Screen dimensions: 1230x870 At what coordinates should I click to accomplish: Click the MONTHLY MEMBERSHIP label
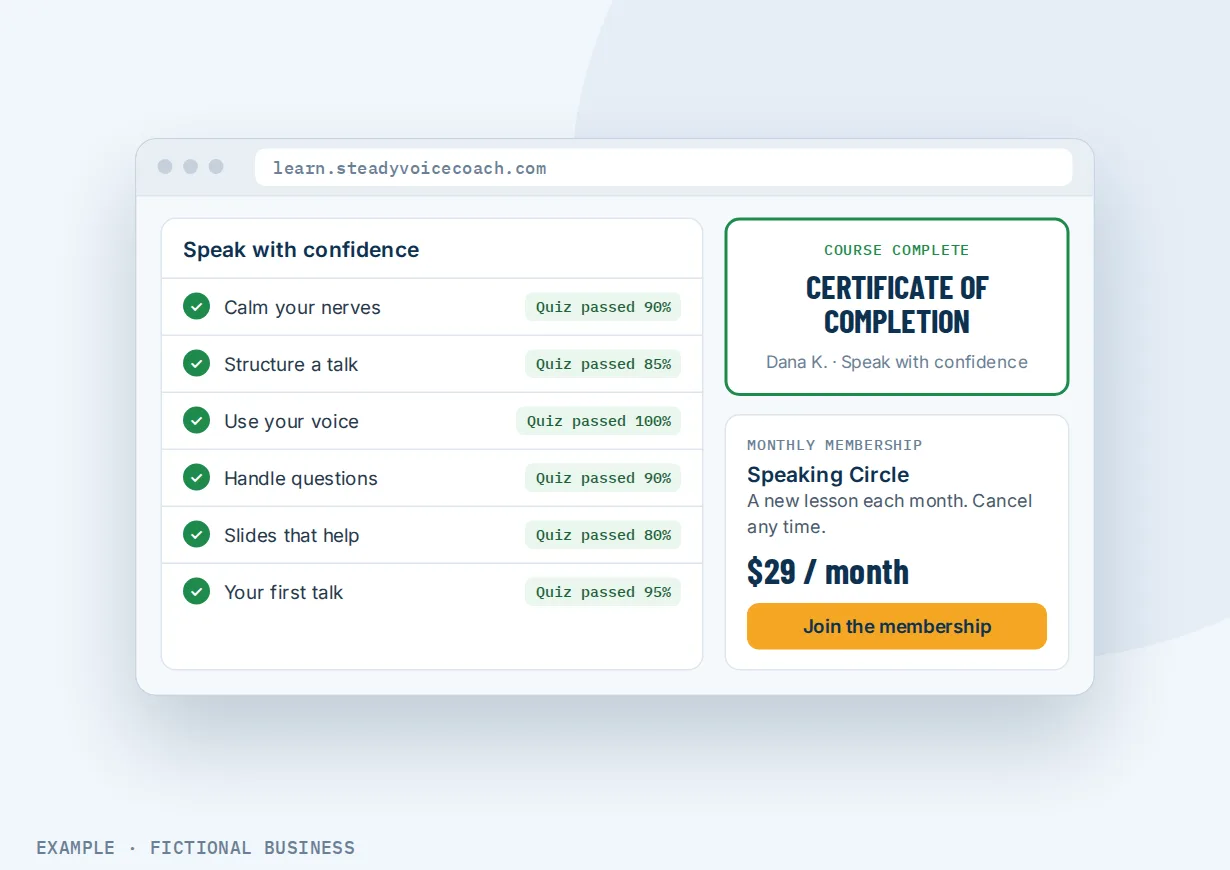pos(835,445)
